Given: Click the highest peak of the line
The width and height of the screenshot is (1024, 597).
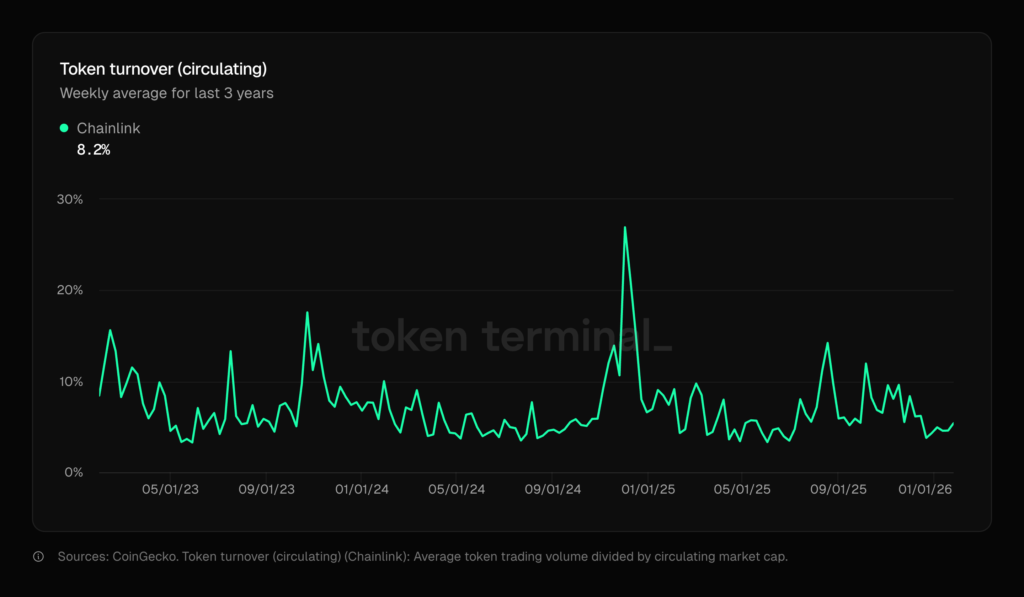Looking at the screenshot, I should (625, 228).
